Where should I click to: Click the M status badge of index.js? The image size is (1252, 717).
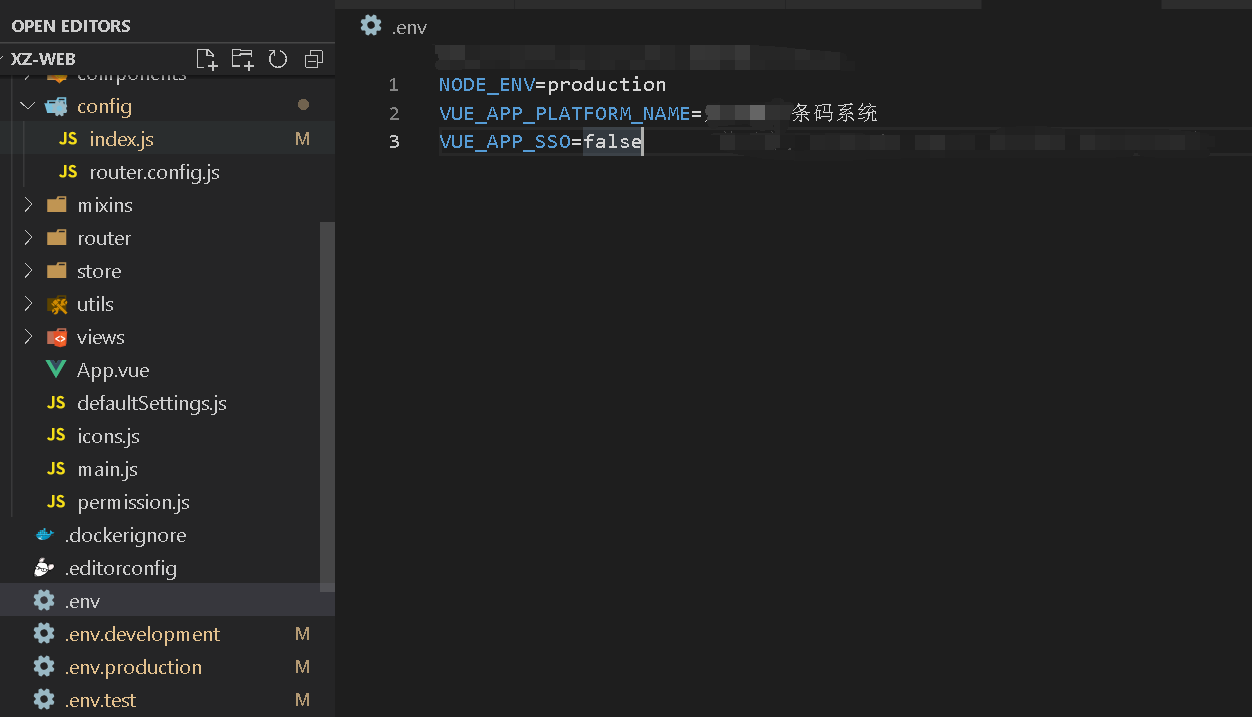point(302,139)
